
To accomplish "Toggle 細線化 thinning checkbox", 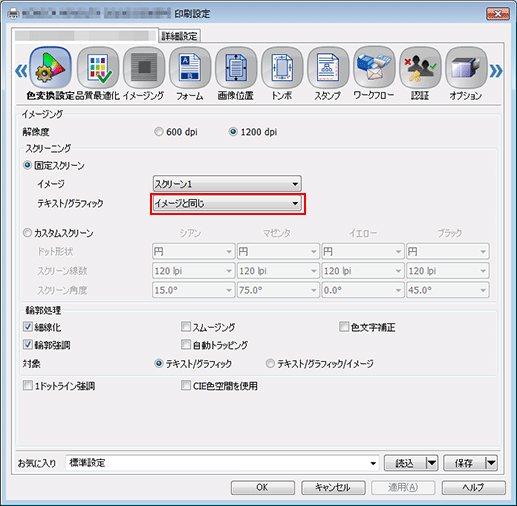I will click(x=28, y=327).
